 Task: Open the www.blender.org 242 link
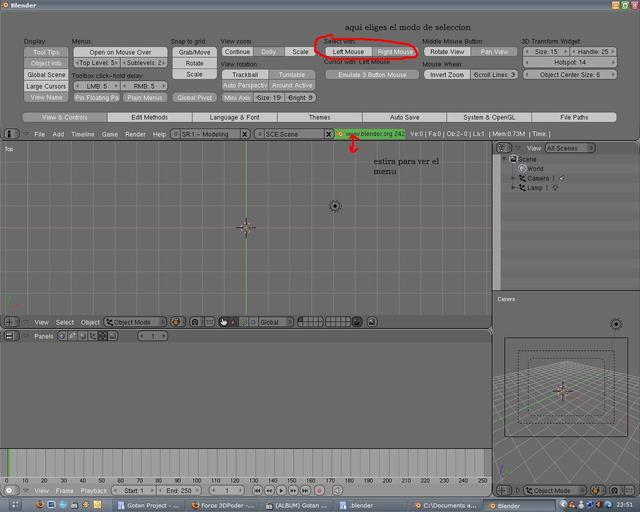coord(371,134)
